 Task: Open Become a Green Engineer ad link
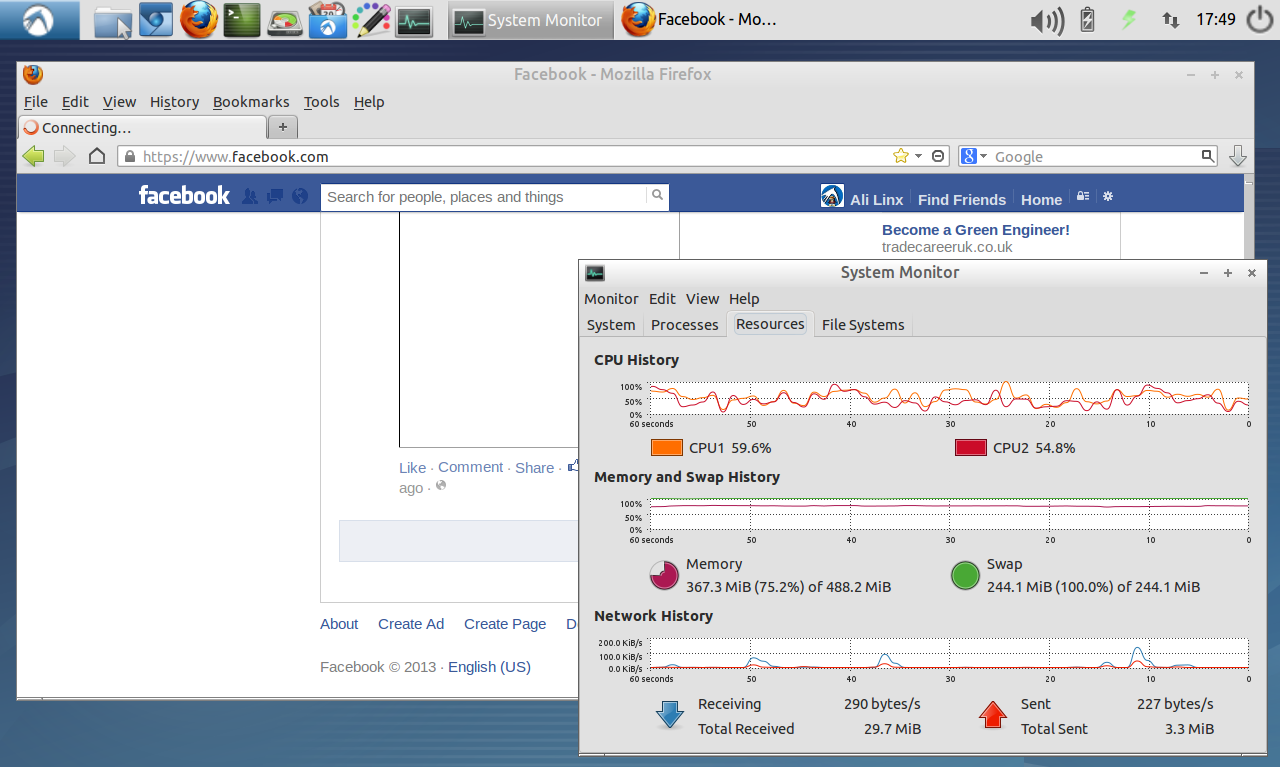[976, 230]
